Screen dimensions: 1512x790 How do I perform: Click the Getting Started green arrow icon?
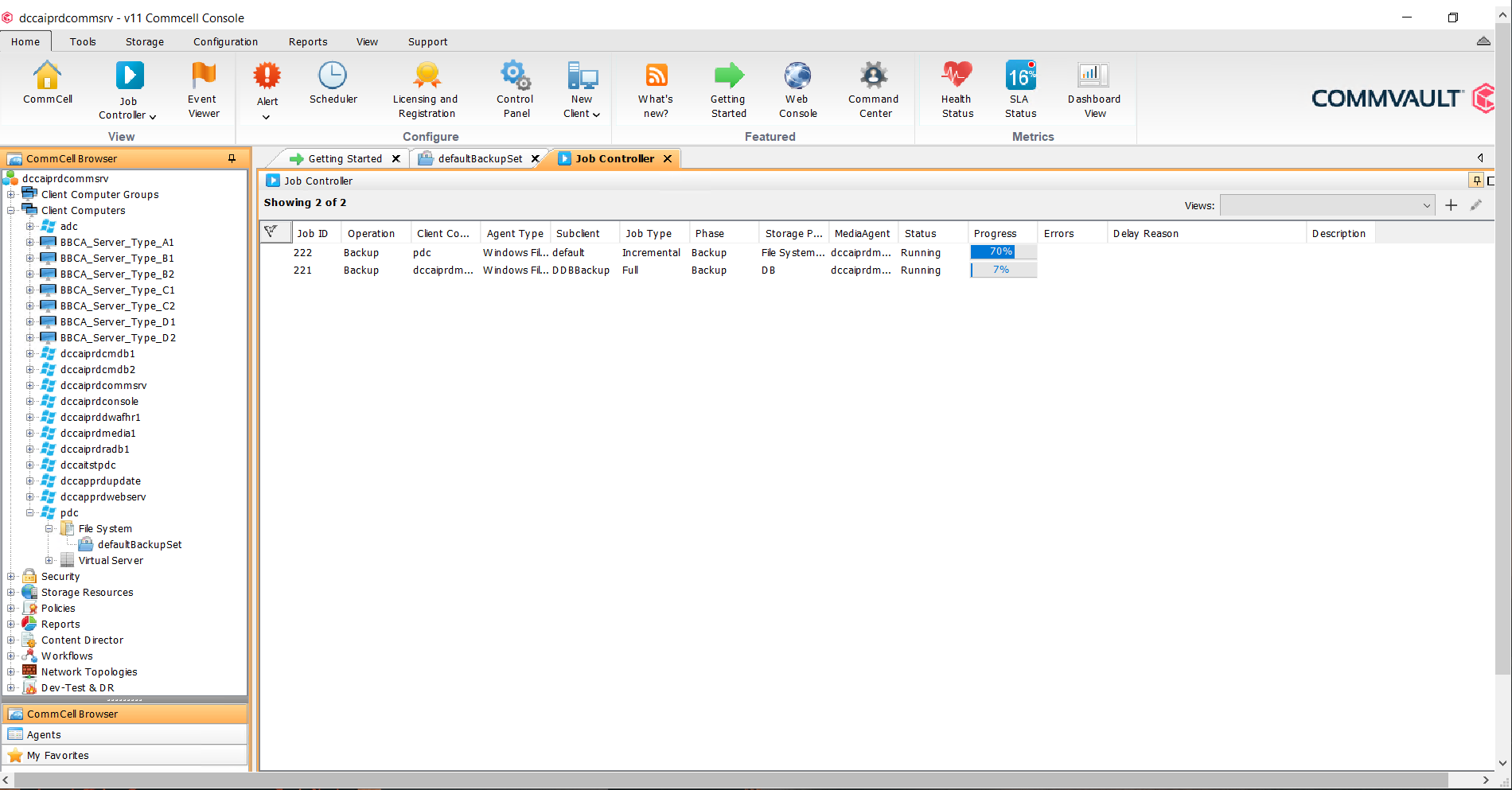728,76
